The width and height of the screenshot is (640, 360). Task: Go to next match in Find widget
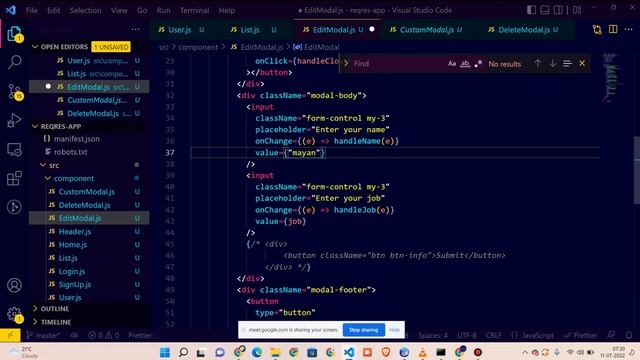(552, 64)
